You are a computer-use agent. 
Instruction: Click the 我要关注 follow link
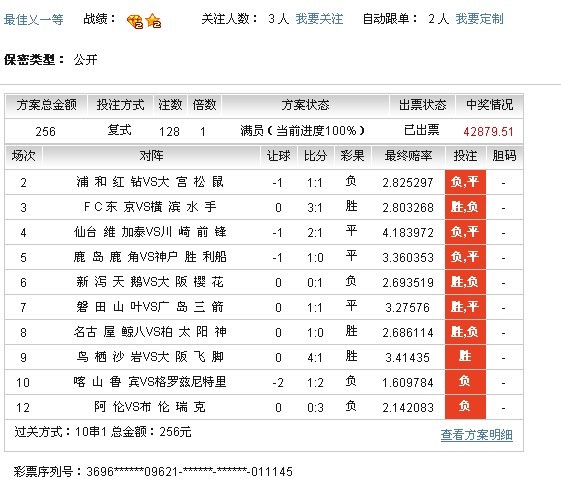pyautogui.click(x=319, y=19)
